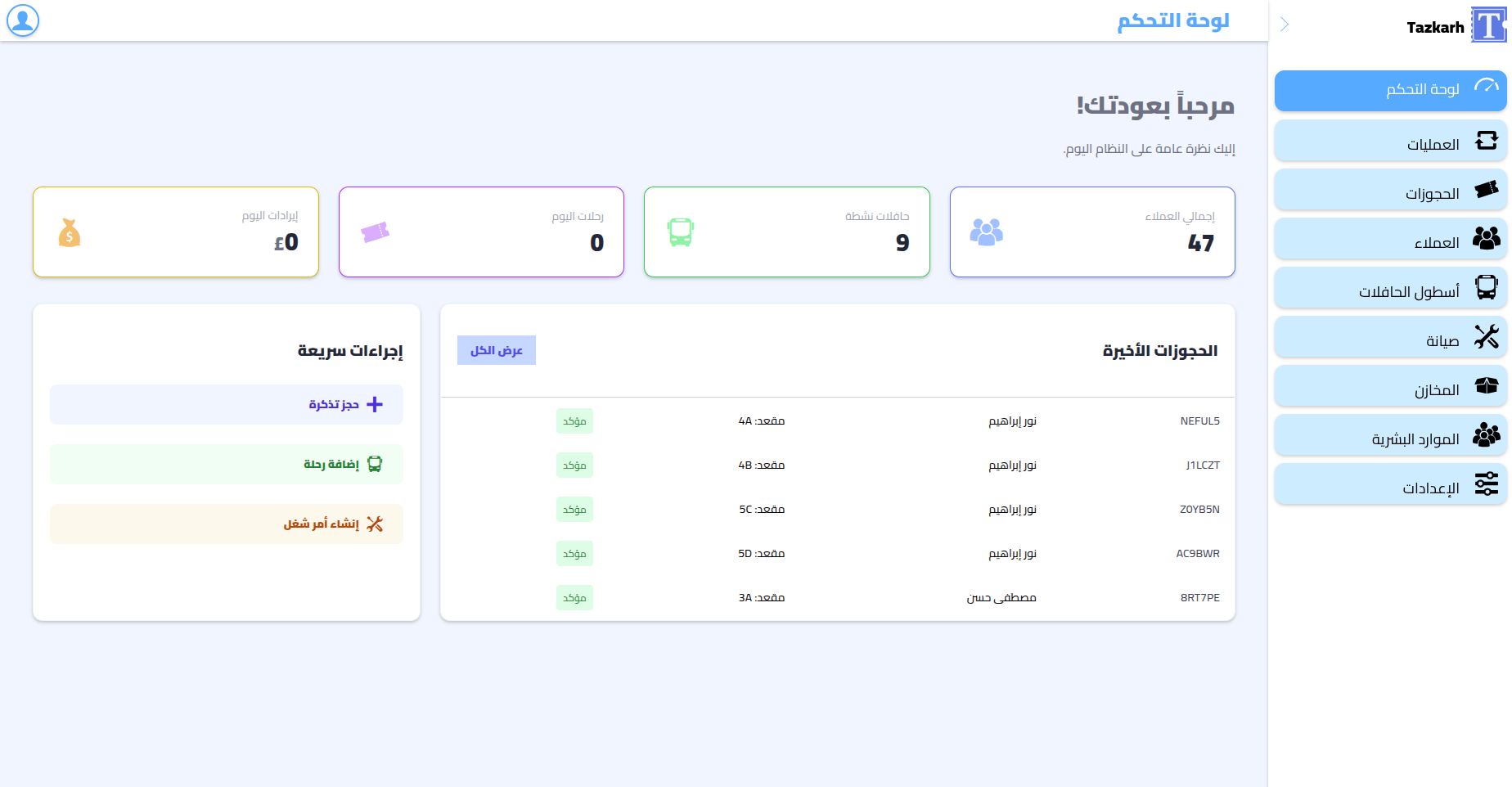This screenshot has width=1512, height=787.
Task: Click the sliders icon beside الإعدادات
Action: [1486, 484]
